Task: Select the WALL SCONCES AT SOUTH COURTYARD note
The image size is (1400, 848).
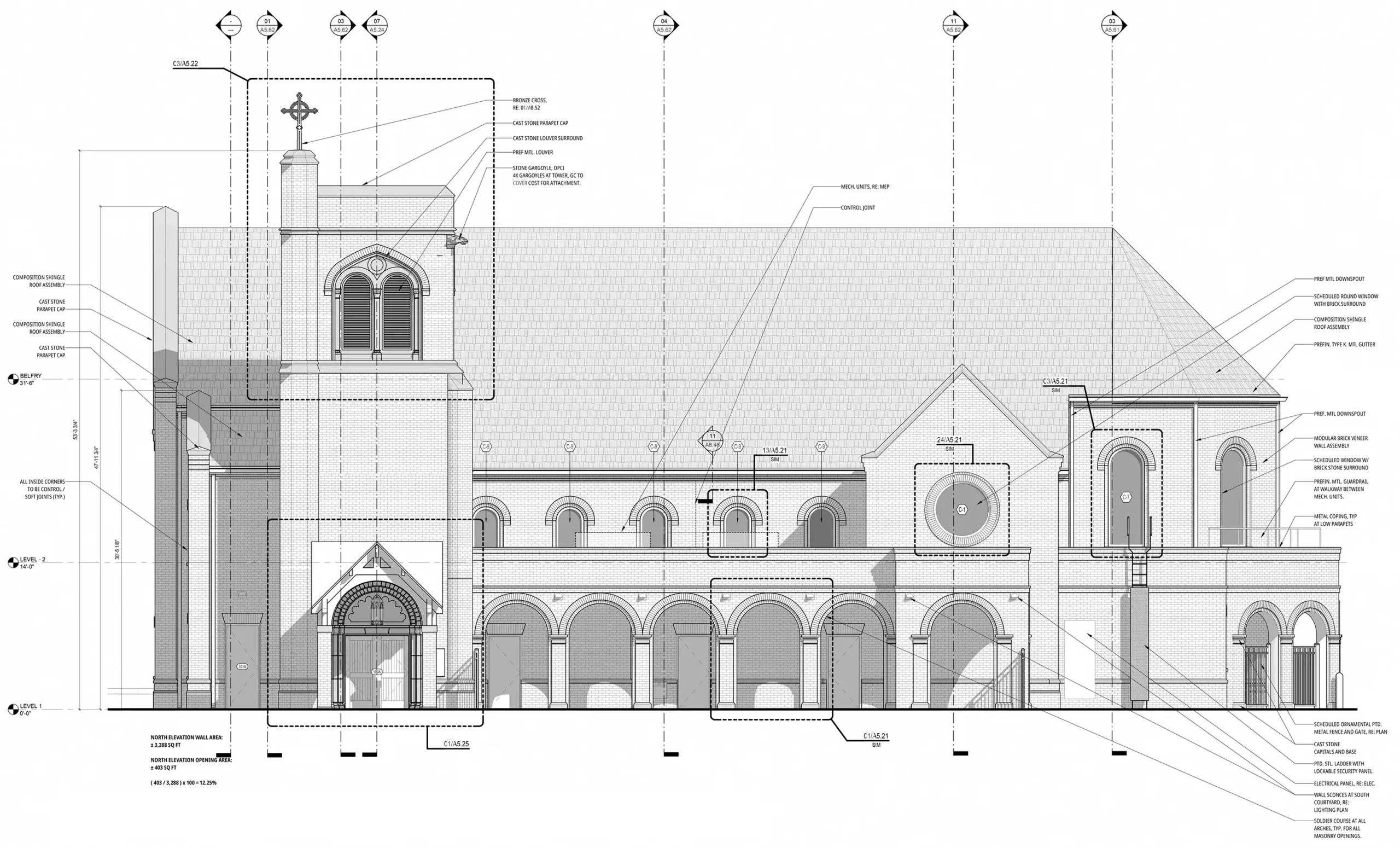Action: (1341, 802)
